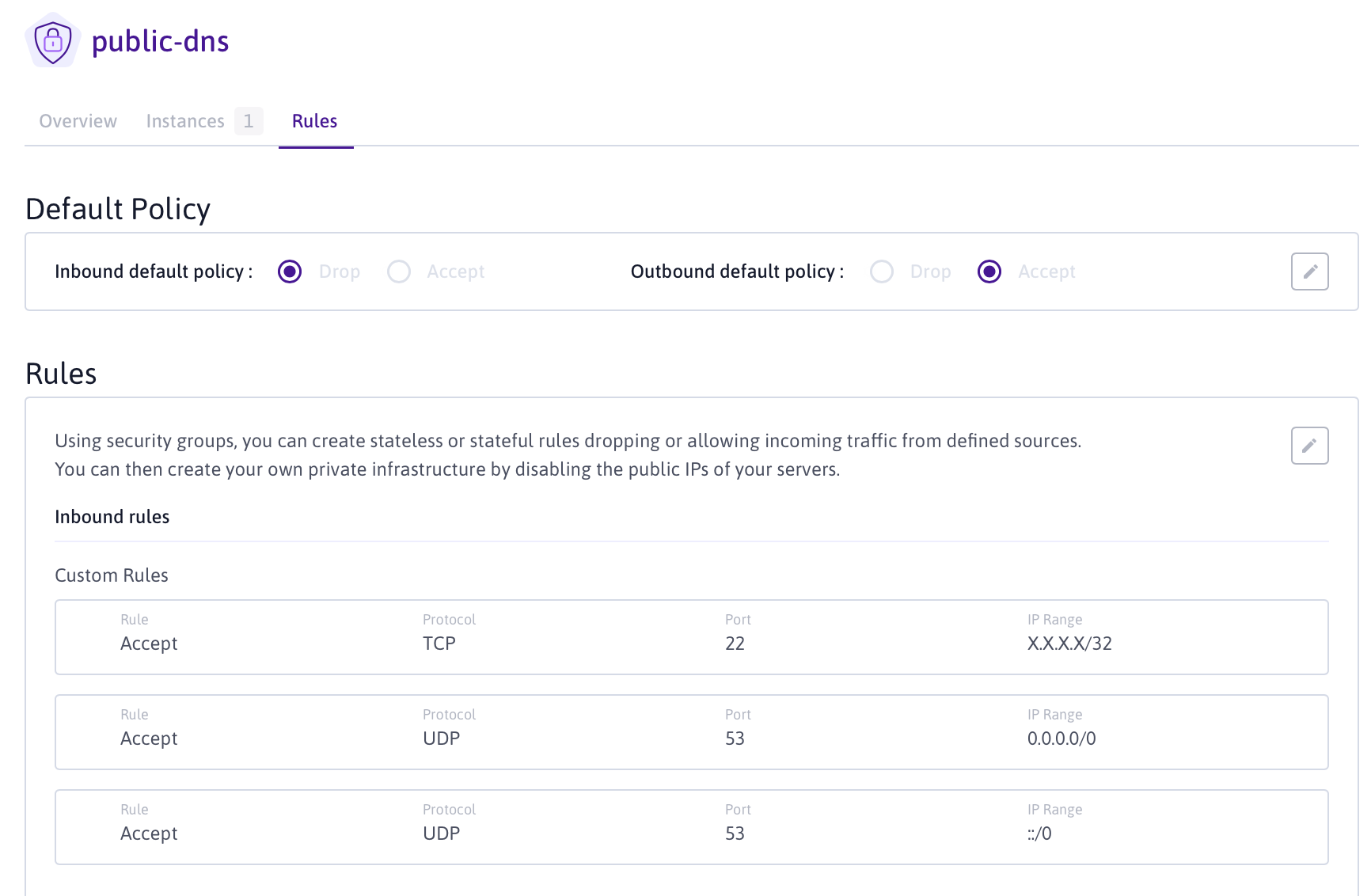The width and height of the screenshot is (1371, 896).
Task: Select Drop for inbound default policy
Action: pyautogui.click(x=290, y=271)
